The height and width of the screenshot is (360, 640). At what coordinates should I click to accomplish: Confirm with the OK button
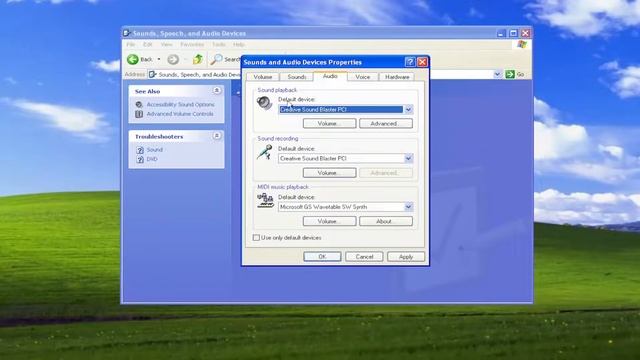pyautogui.click(x=322, y=257)
